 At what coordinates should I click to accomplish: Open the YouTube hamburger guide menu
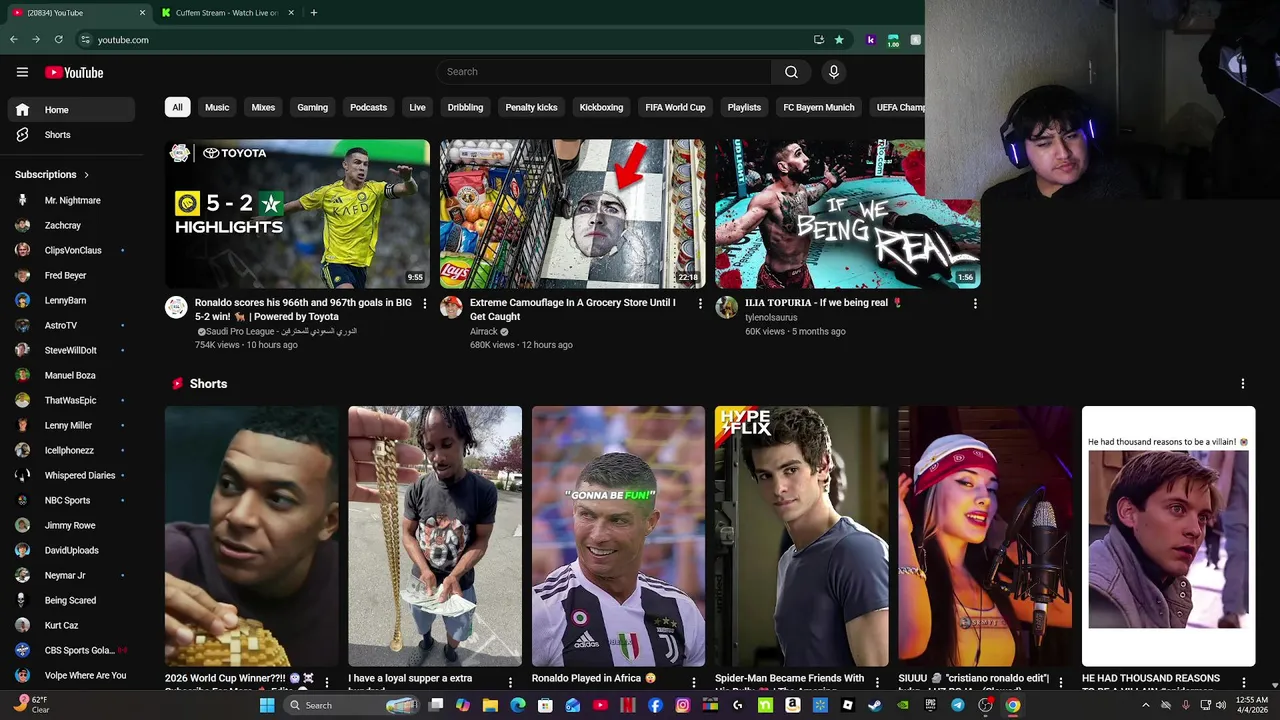click(22, 72)
